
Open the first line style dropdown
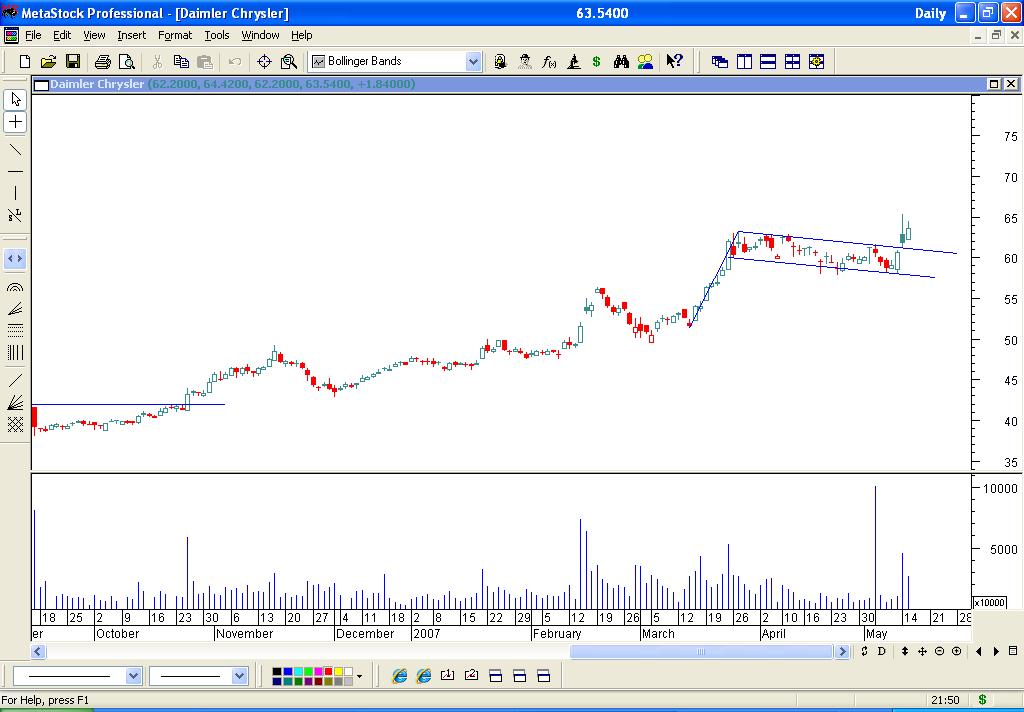133,676
